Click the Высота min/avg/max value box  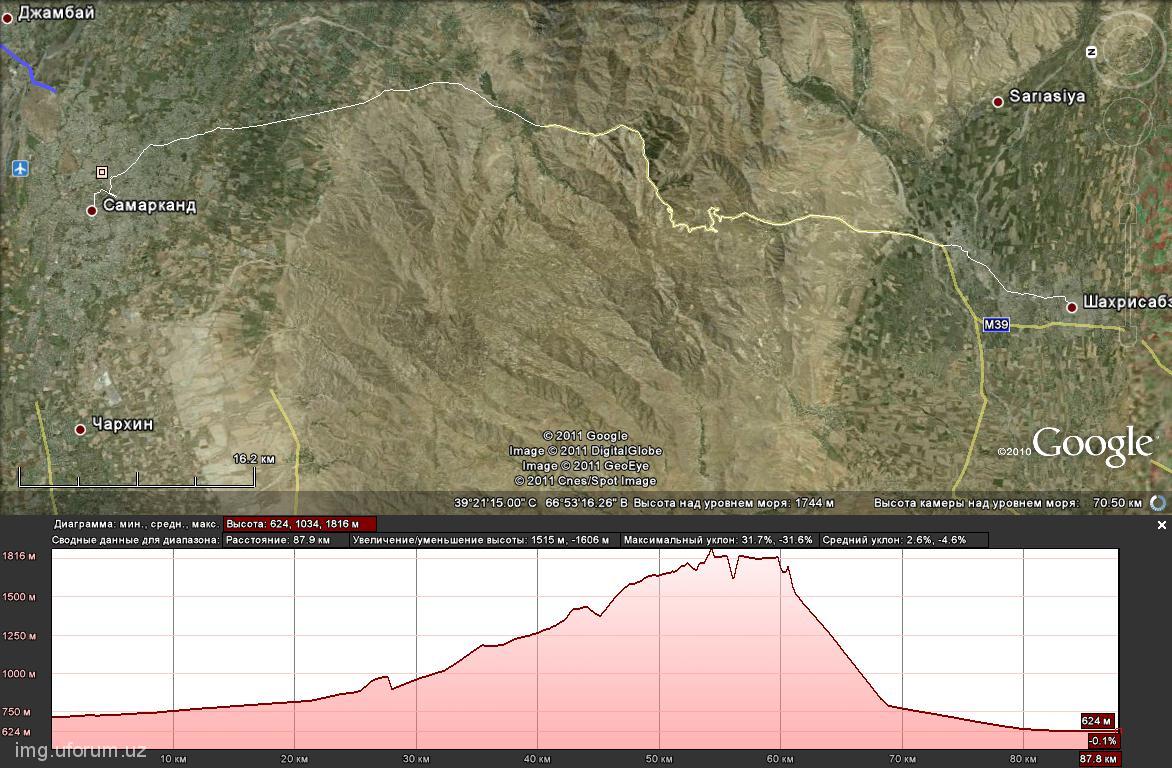[300, 524]
